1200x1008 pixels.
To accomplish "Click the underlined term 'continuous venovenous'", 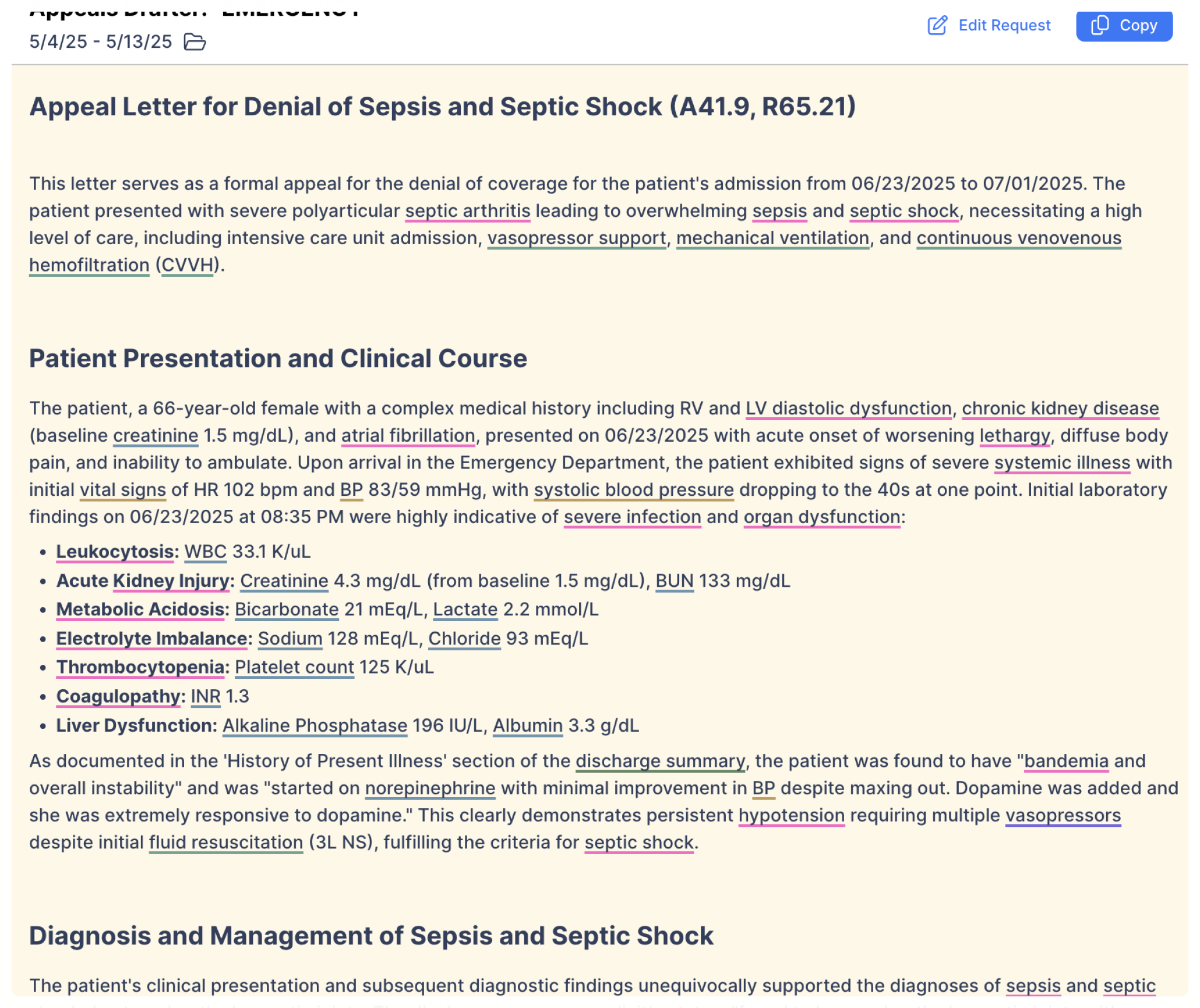I will click(x=1019, y=238).
